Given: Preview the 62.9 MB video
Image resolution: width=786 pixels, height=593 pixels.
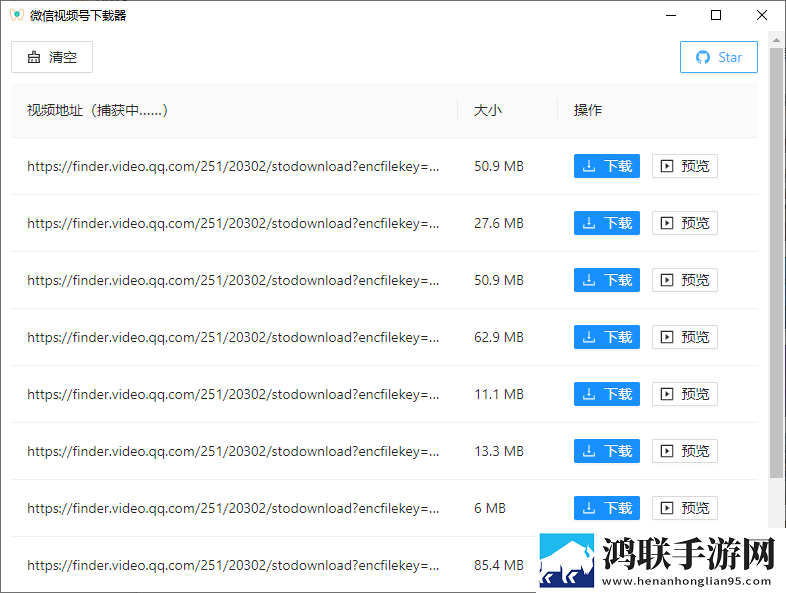Looking at the screenshot, I should coord(685,337).
